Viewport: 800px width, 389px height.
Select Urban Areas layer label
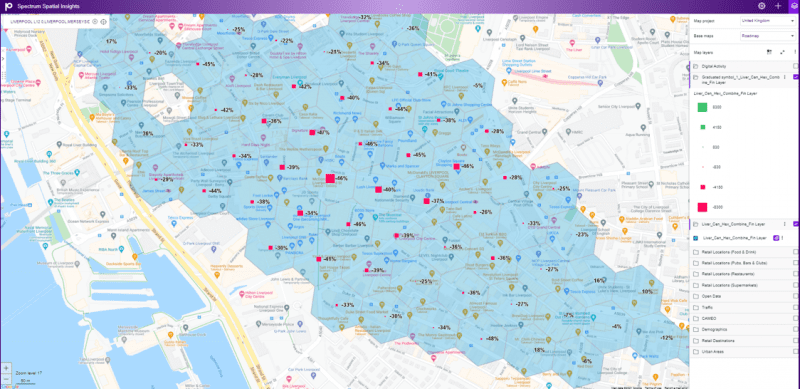[713, 352]
